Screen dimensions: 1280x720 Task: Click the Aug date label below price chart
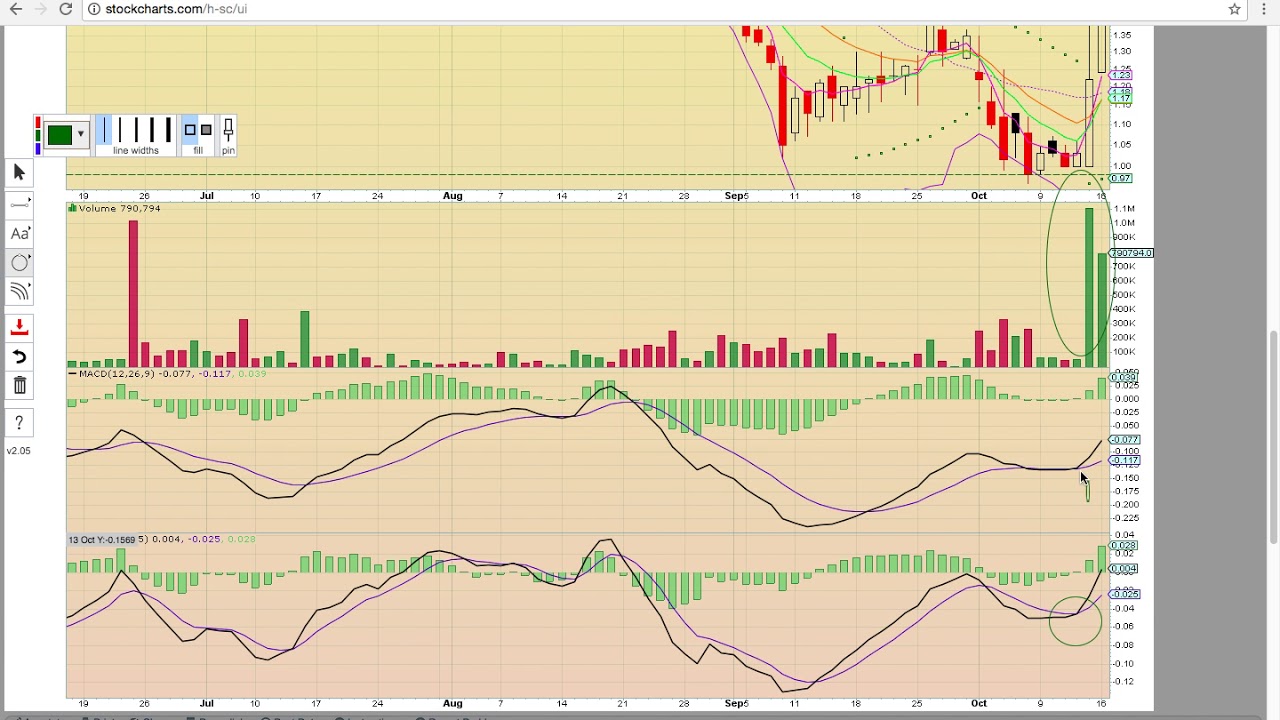click(x=452, y=196)
